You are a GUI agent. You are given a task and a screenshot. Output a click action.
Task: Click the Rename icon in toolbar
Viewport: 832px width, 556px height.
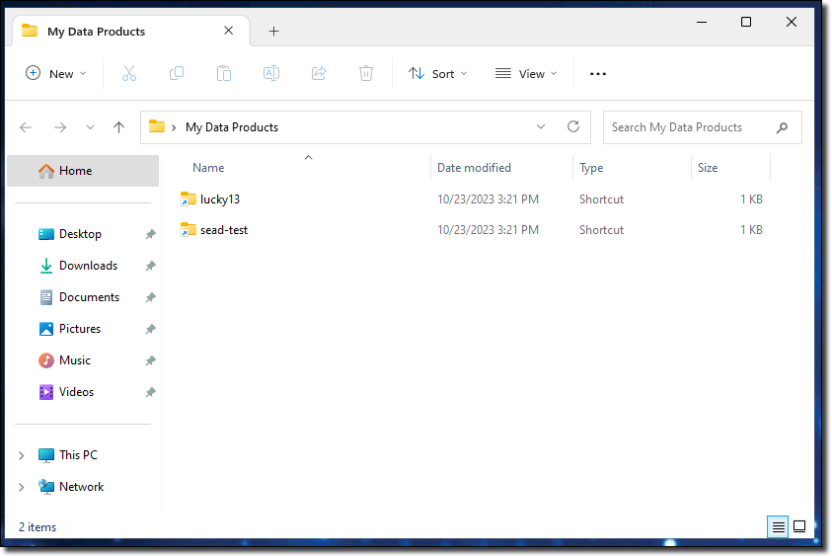pyautogui.click(x=271, y=73)
